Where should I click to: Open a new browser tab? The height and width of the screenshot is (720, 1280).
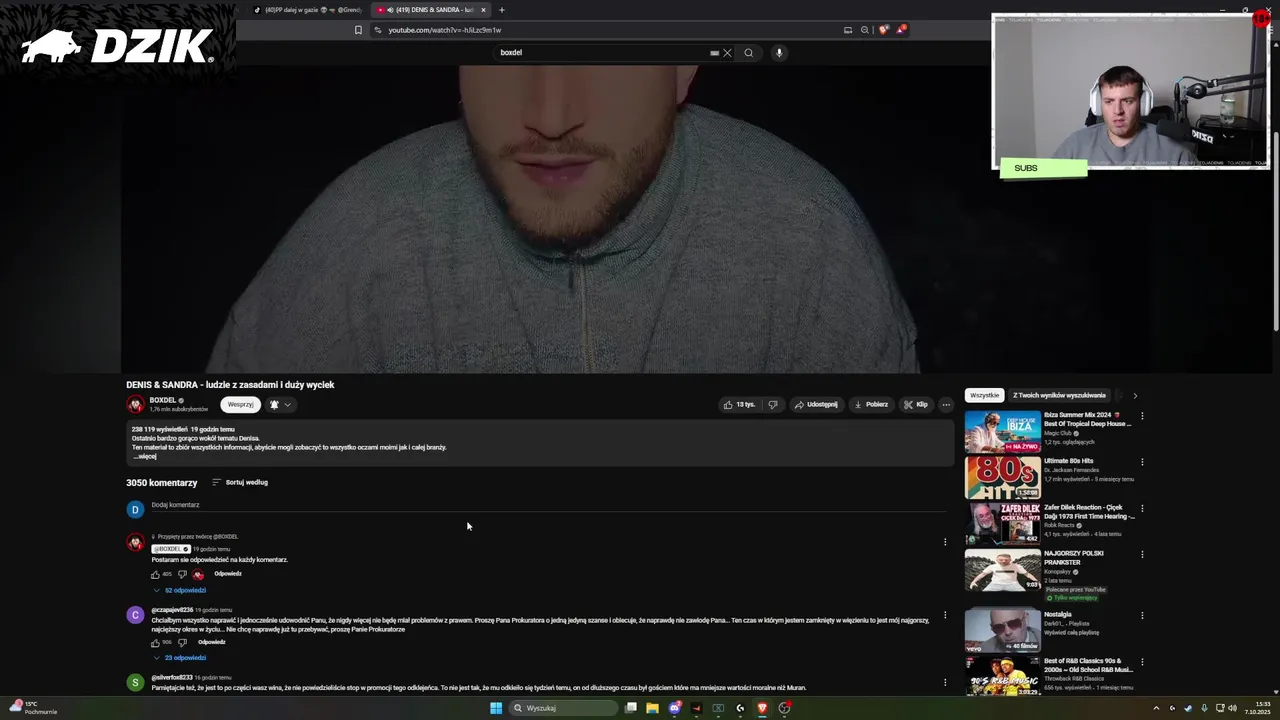502,10
